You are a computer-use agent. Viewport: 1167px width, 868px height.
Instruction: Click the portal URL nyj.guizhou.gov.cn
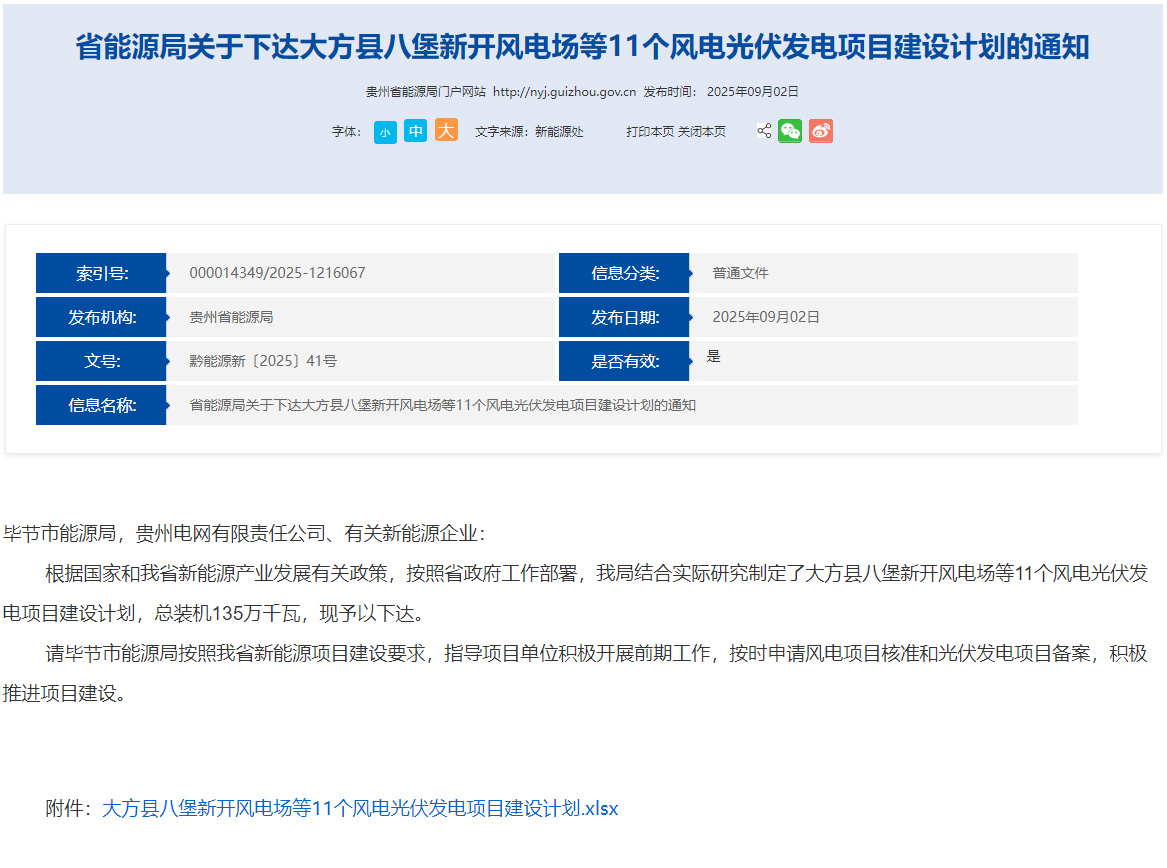tap(564, 92)
